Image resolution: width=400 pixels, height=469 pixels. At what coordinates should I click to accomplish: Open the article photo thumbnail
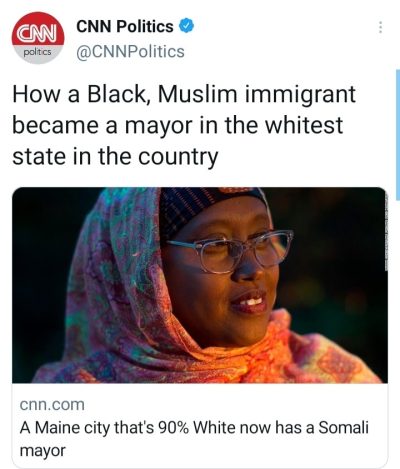tap(200, 285)
